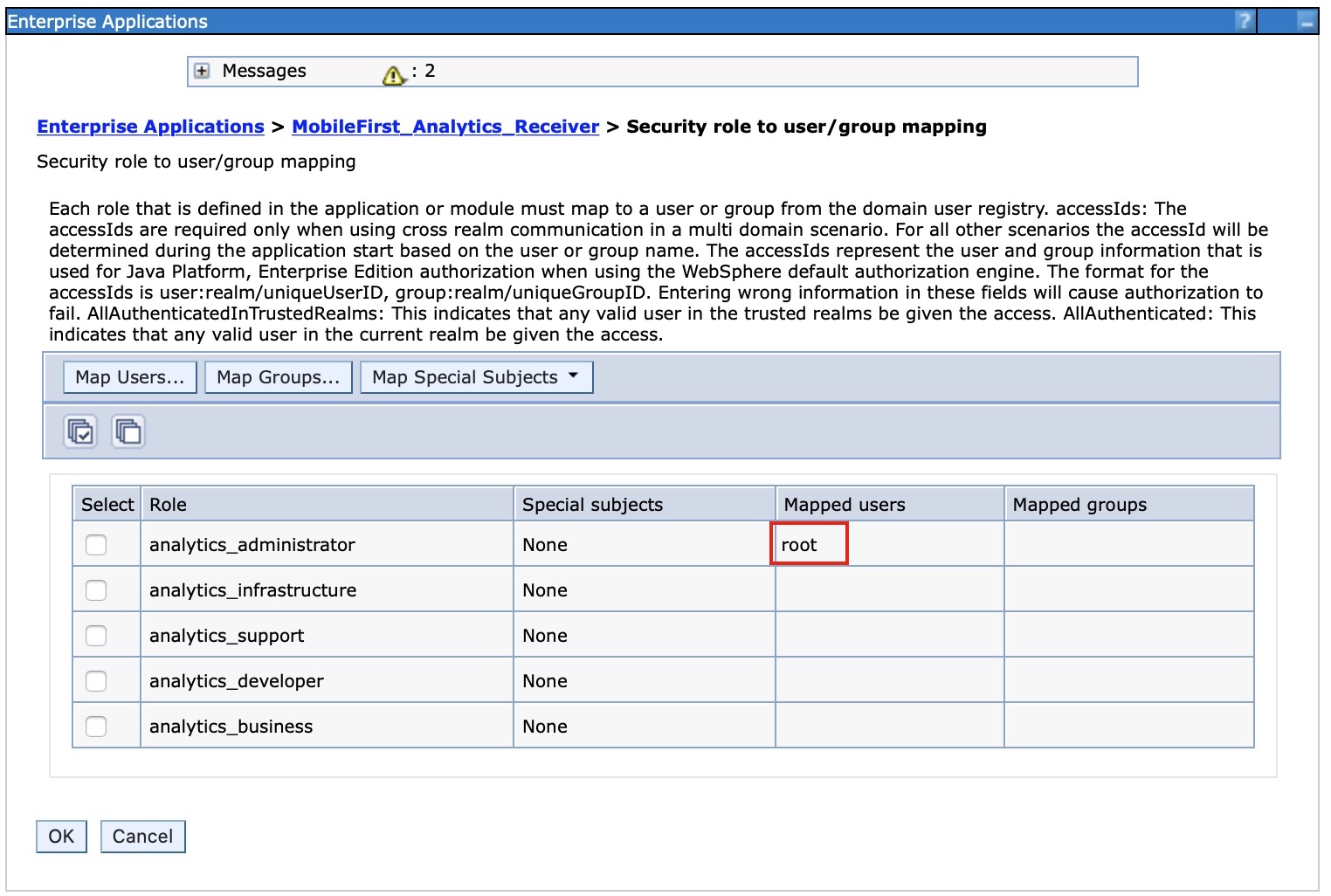The height and width of the screenshot is (896, 1331).
Task: Click the Role column header
Action: pos(327,505)
